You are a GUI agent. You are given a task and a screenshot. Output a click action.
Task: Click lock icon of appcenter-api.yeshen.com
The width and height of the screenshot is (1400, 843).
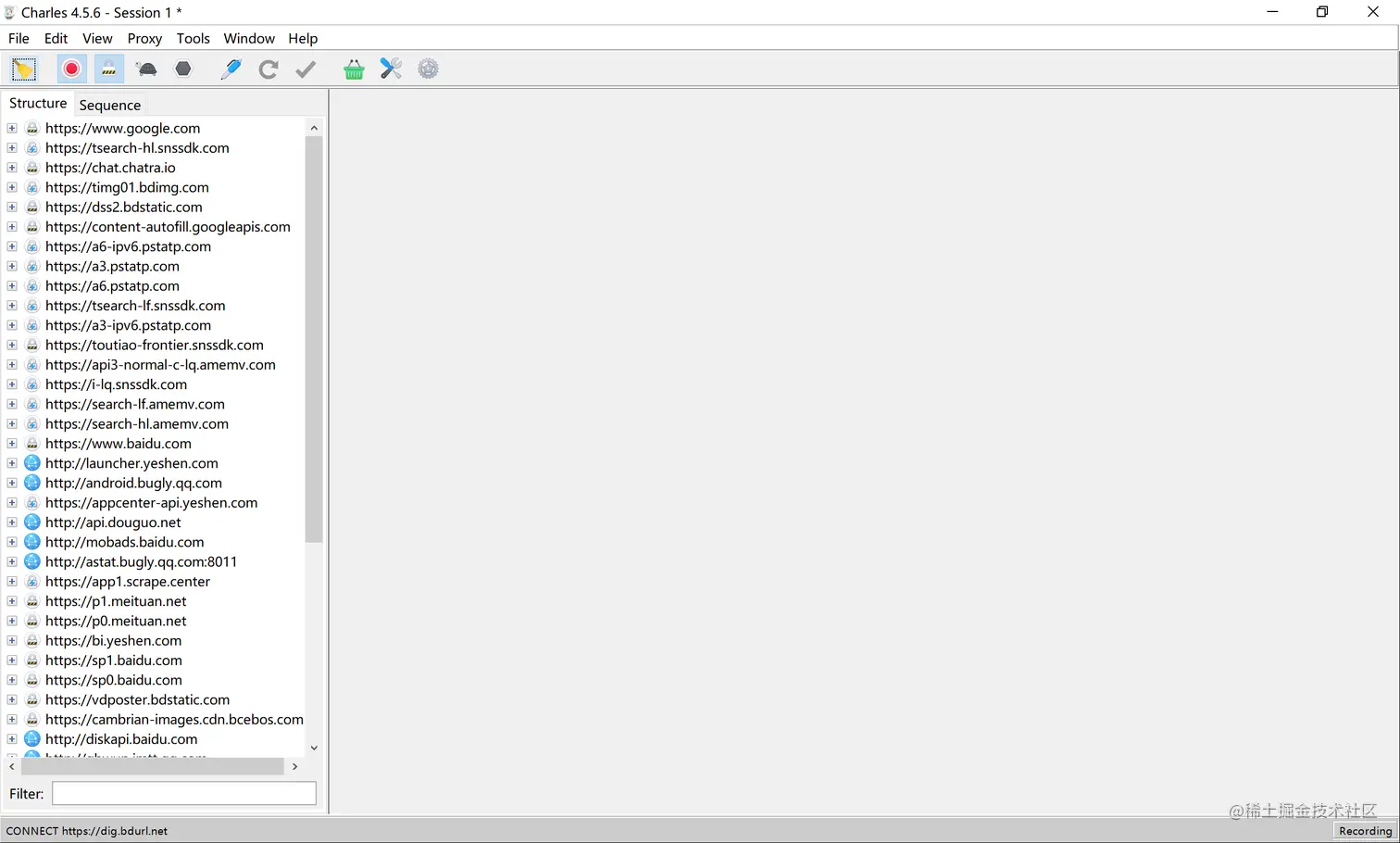pos(32,503)
